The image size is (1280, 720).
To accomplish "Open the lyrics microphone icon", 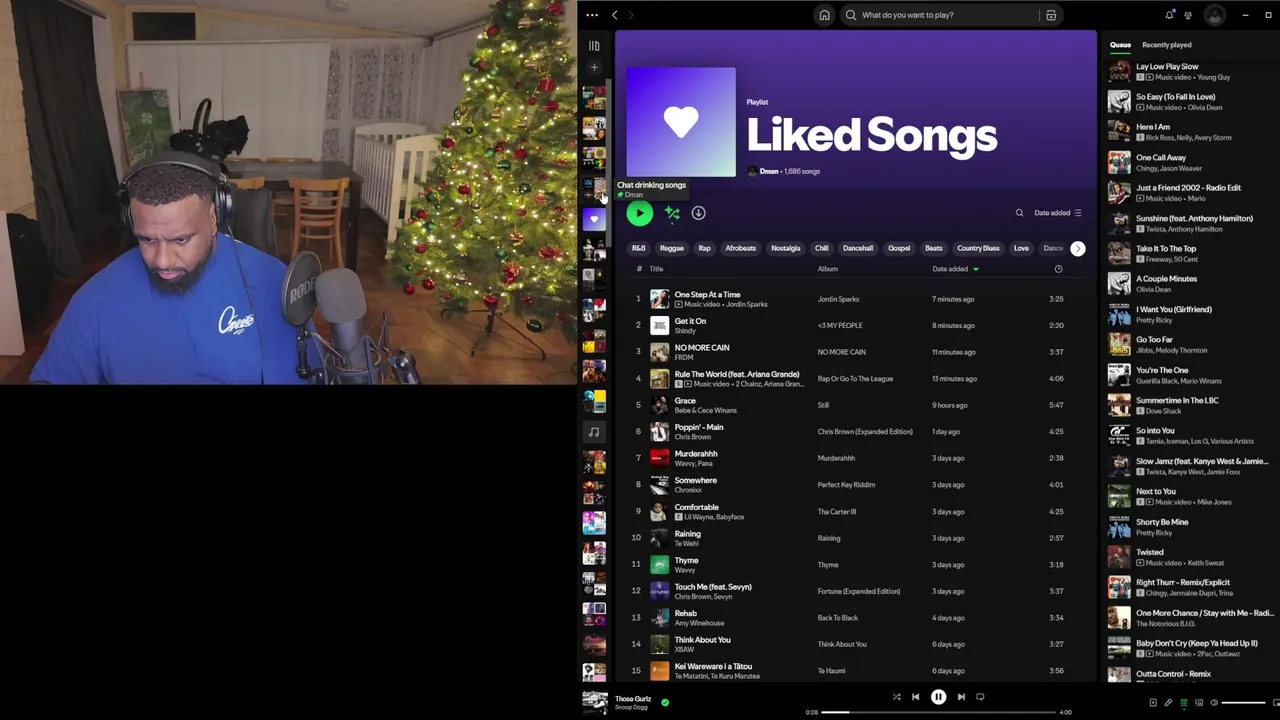I will pos(1168,703).
